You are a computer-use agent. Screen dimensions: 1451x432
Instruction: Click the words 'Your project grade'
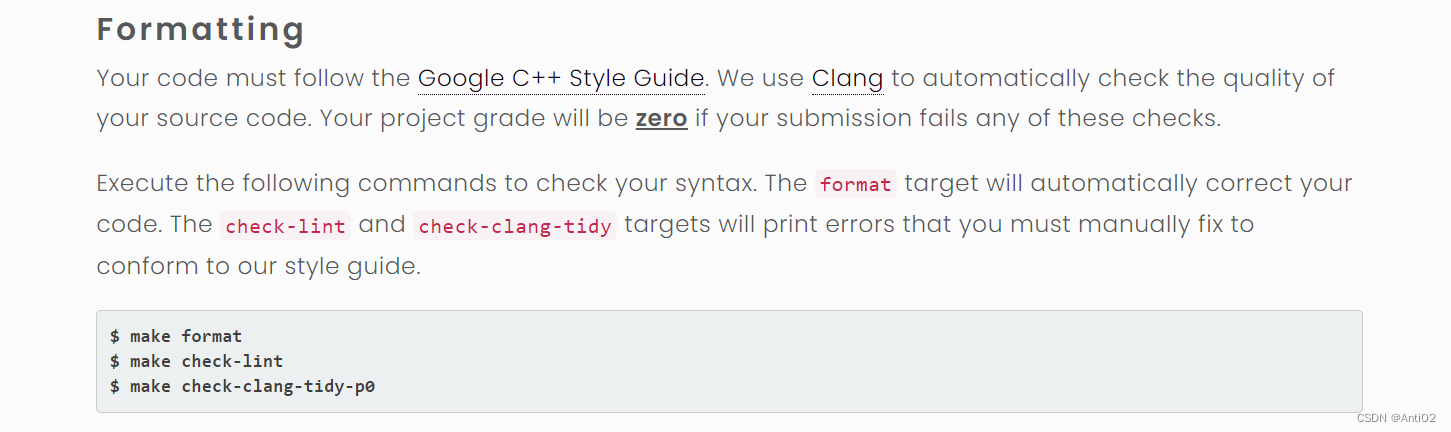(x=431, y=119)
